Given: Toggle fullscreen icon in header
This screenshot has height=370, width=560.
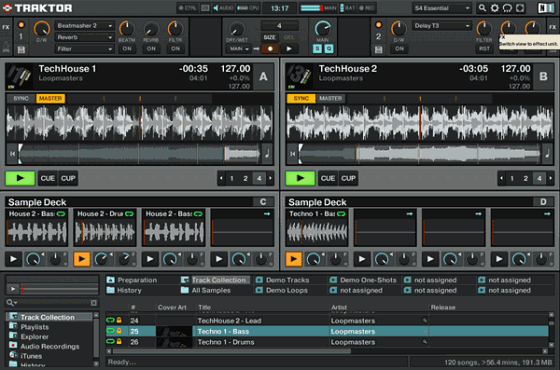Looking at the screenshot, I should coord(520,8).
